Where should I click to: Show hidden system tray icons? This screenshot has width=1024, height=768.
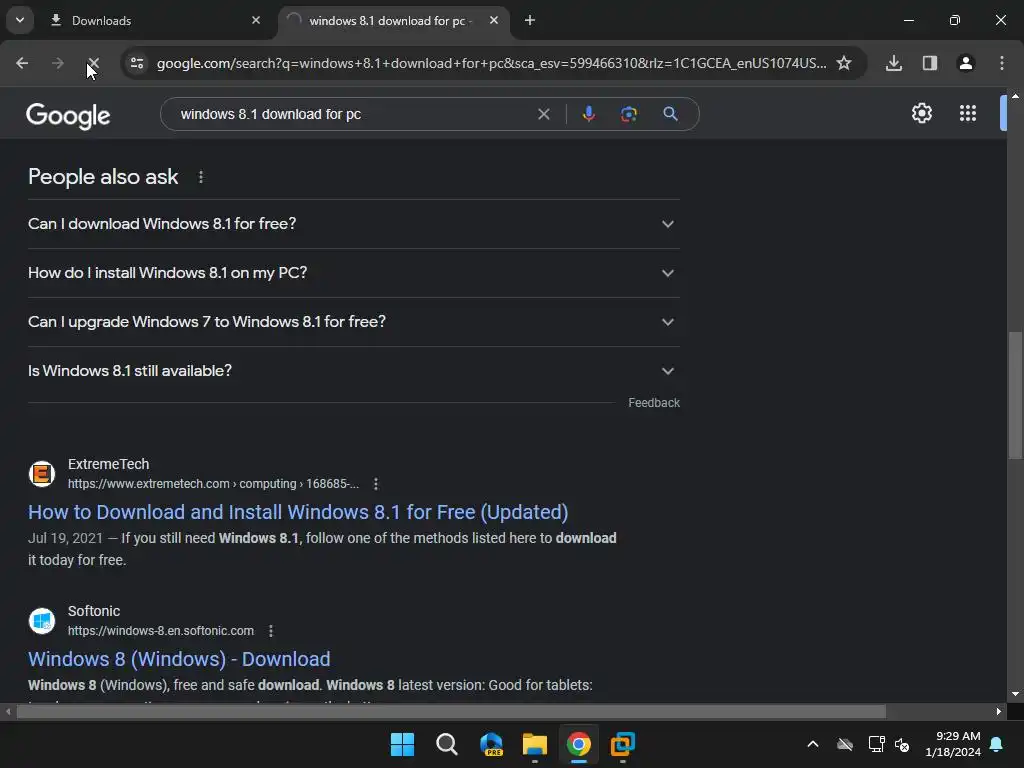[x=813, y=744]
